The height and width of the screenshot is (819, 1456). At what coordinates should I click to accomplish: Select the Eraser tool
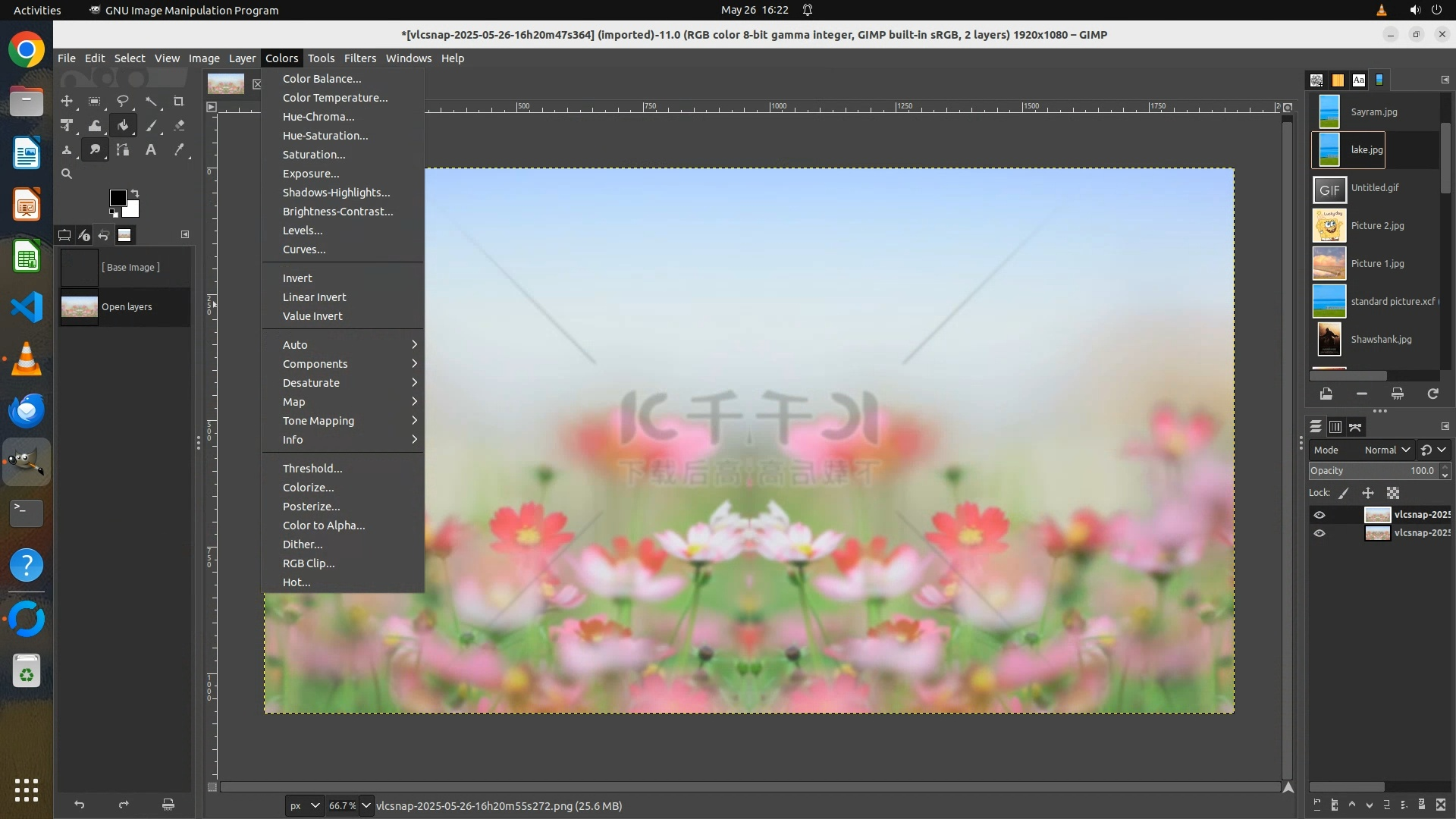[179, 126]
